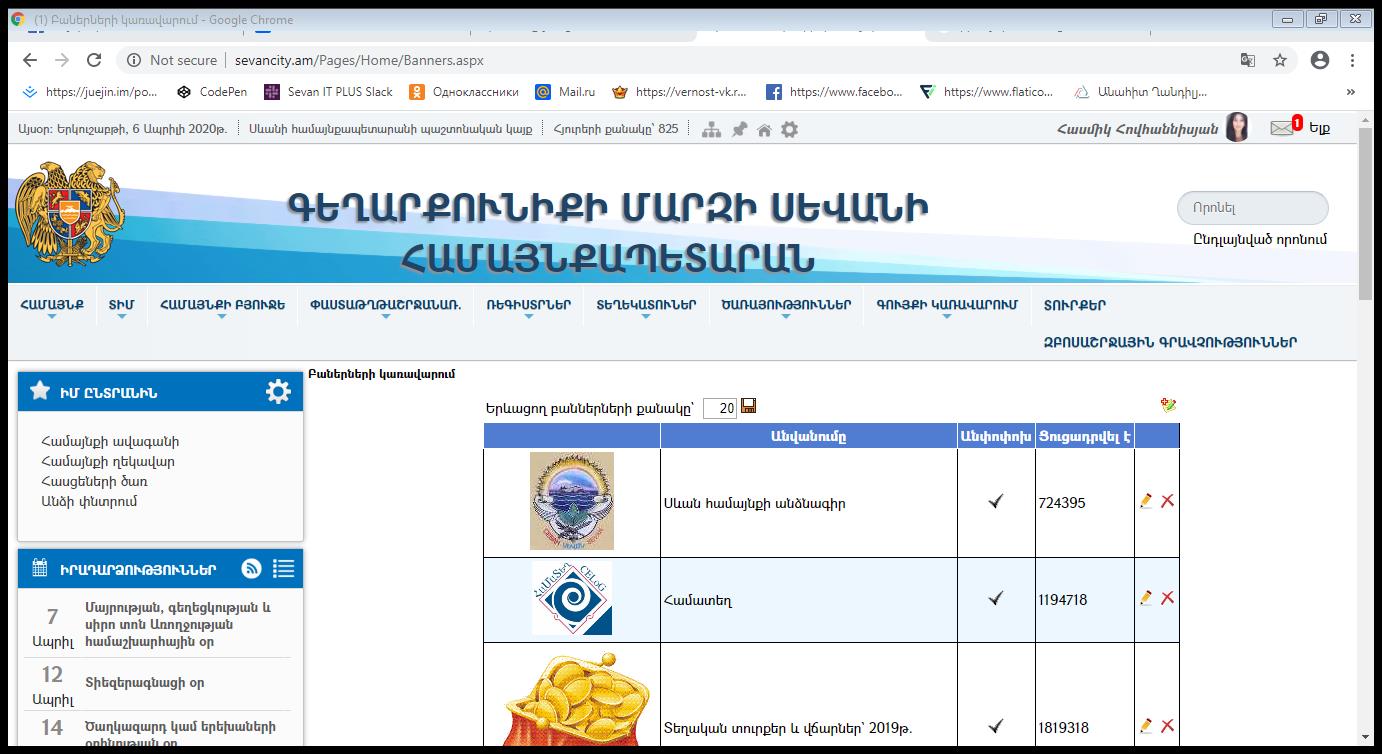Open the Անձի փնտրում link
Screen dimensions: 1382x754
coord(90,501)
